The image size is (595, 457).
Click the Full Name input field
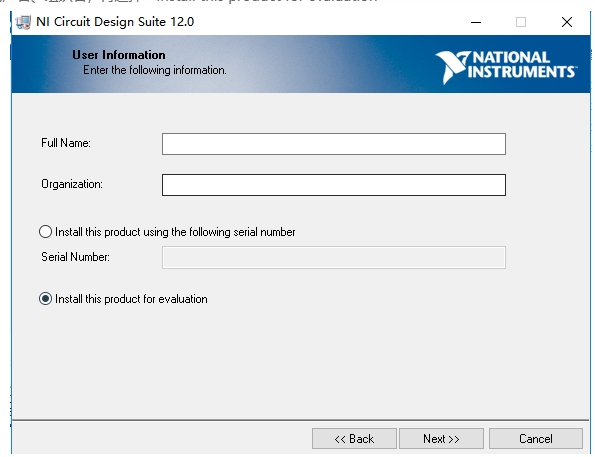point(334,144)
